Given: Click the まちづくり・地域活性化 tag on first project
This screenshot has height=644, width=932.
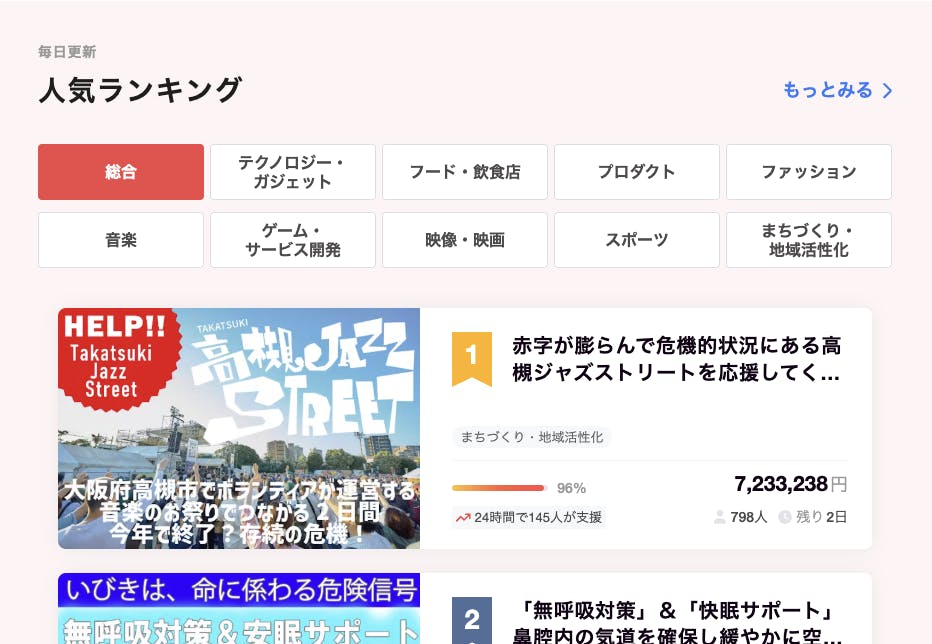Looking at the screenshot, I should coord(531,437).
